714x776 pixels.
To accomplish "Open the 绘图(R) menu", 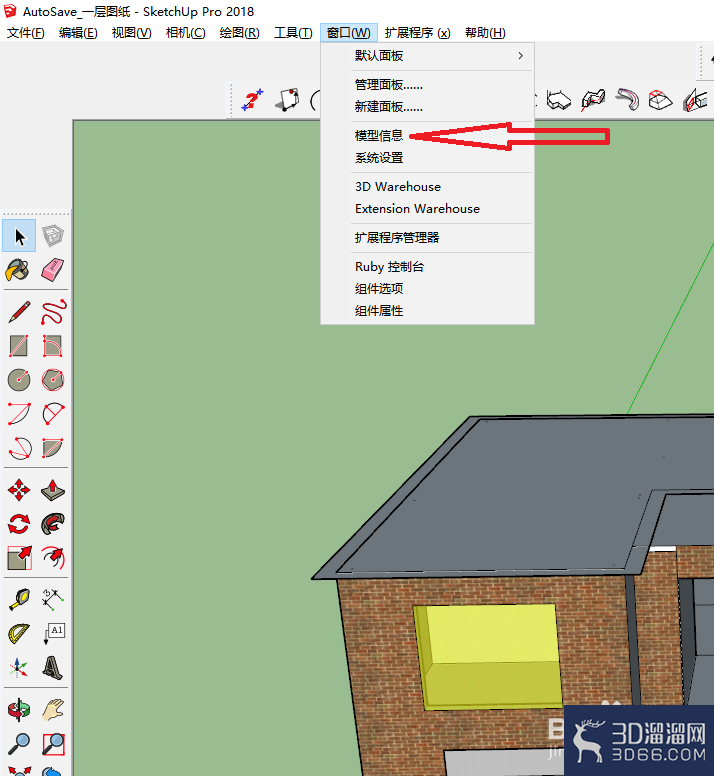I will click(x=239, y=33).
